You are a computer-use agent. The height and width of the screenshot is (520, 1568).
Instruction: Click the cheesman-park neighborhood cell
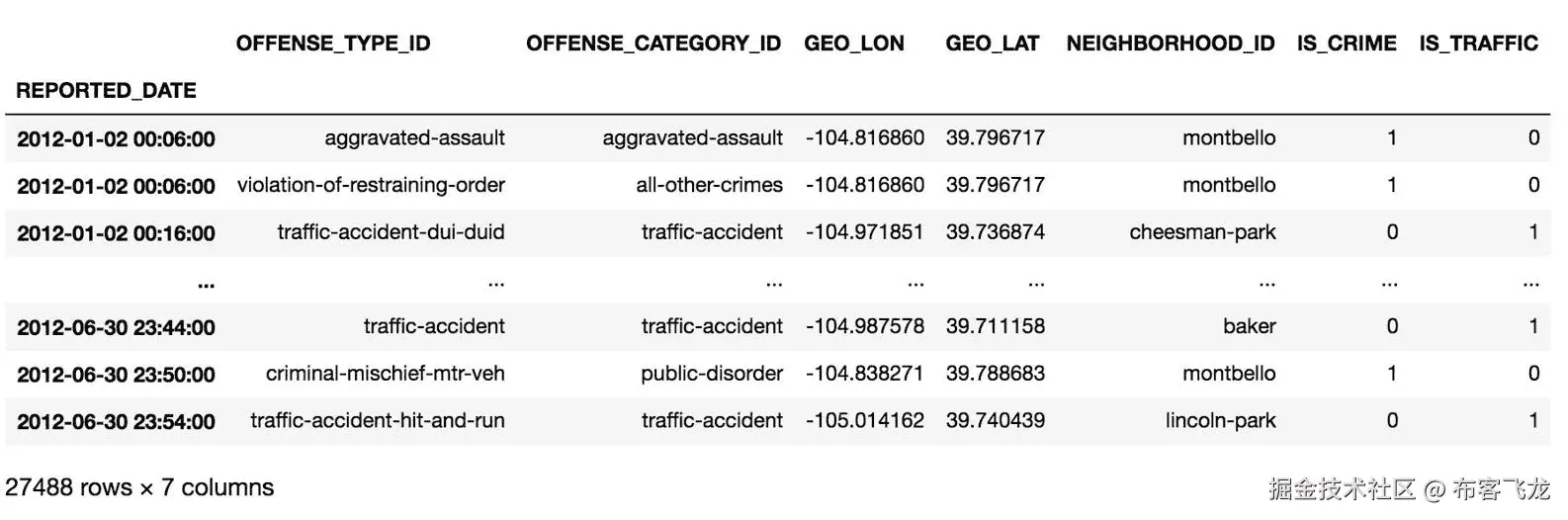coord(1202,232)
